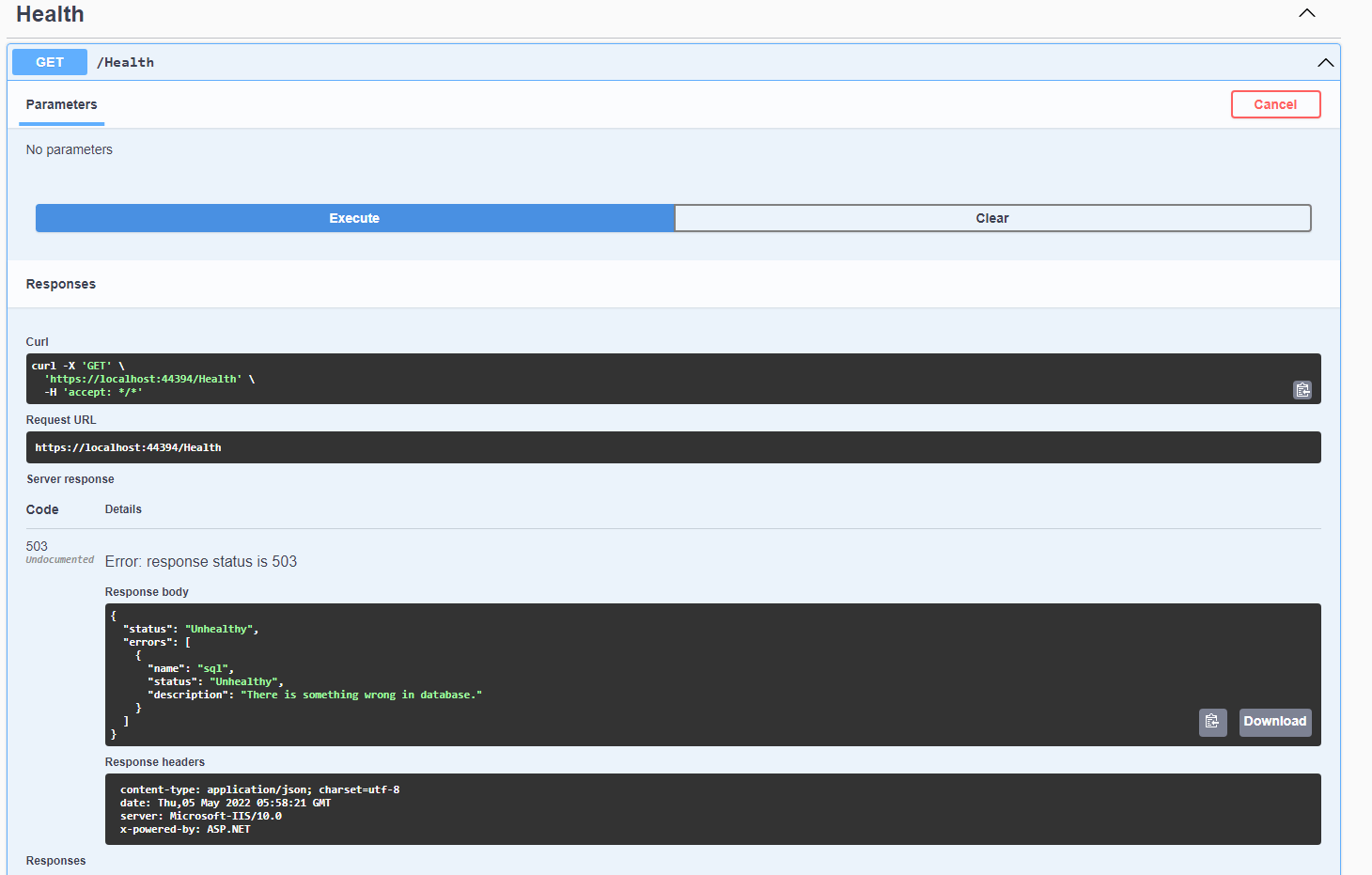Click the /Health endpoint path
The image size is (1372, 875).
pos(125,63)
